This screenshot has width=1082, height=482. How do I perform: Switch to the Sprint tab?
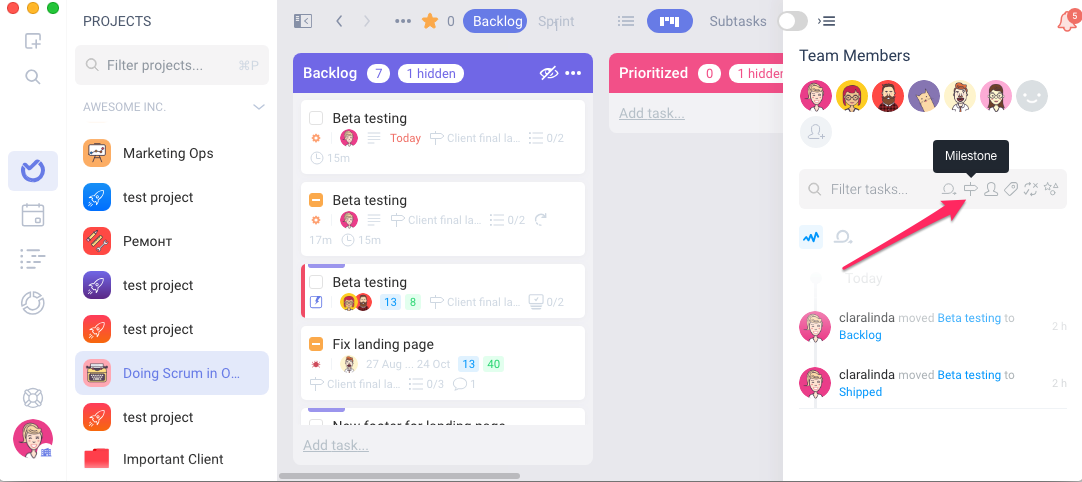(556, 21)
